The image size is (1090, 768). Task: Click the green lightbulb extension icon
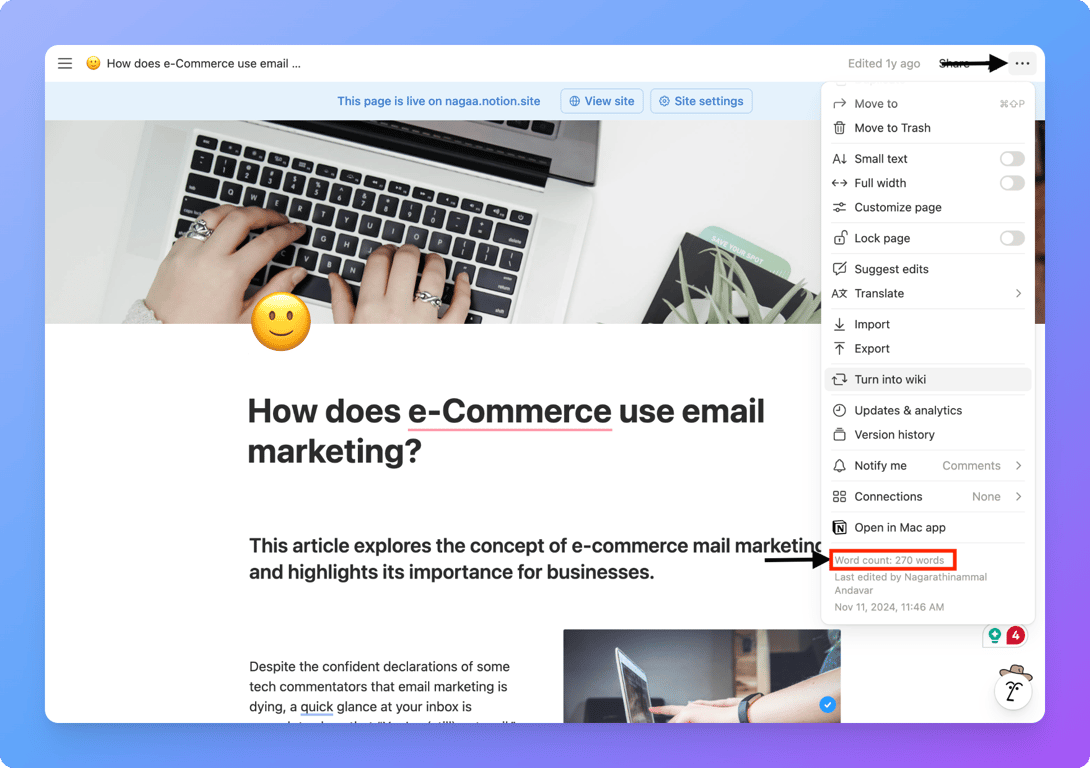coord(995,635)
